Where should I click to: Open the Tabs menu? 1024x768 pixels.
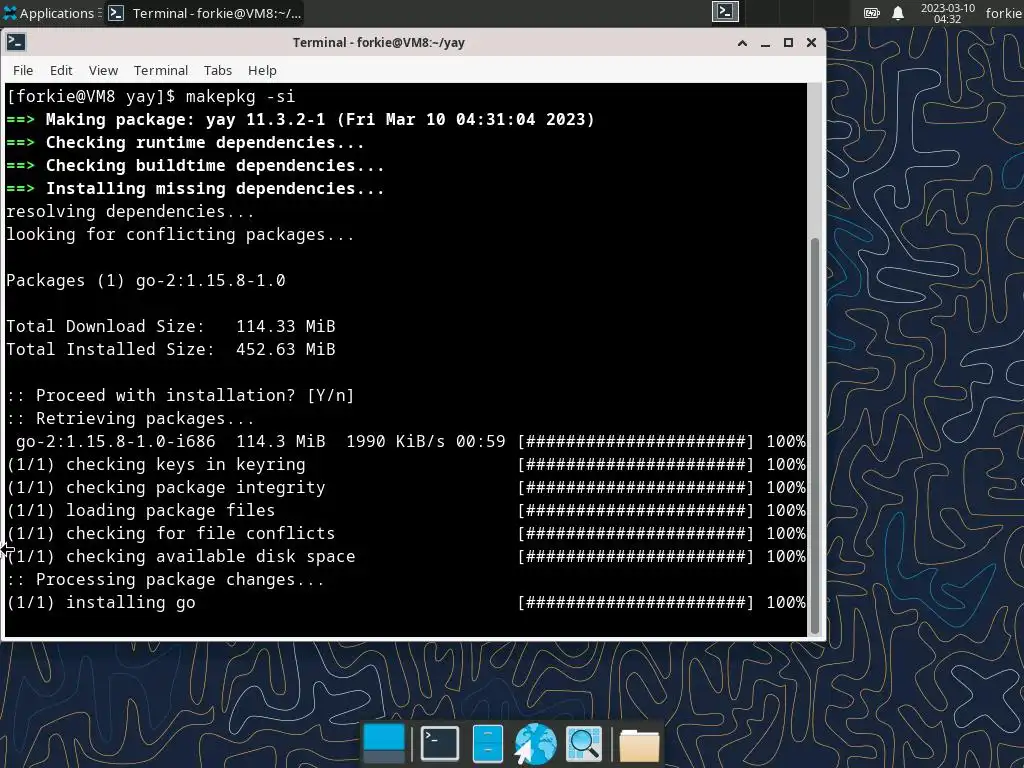(217, 71)
